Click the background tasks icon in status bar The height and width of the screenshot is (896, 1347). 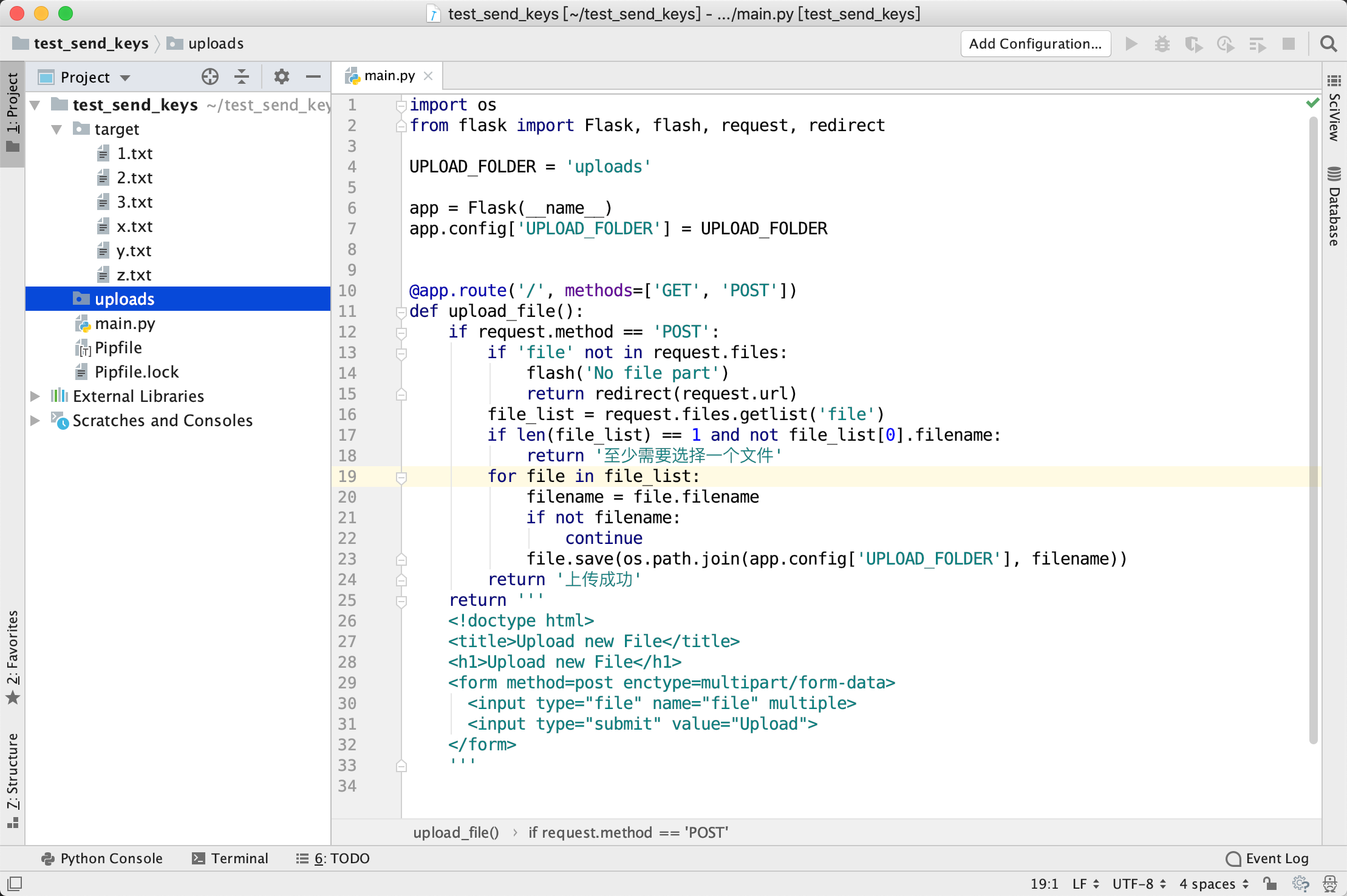point(1300,883)
